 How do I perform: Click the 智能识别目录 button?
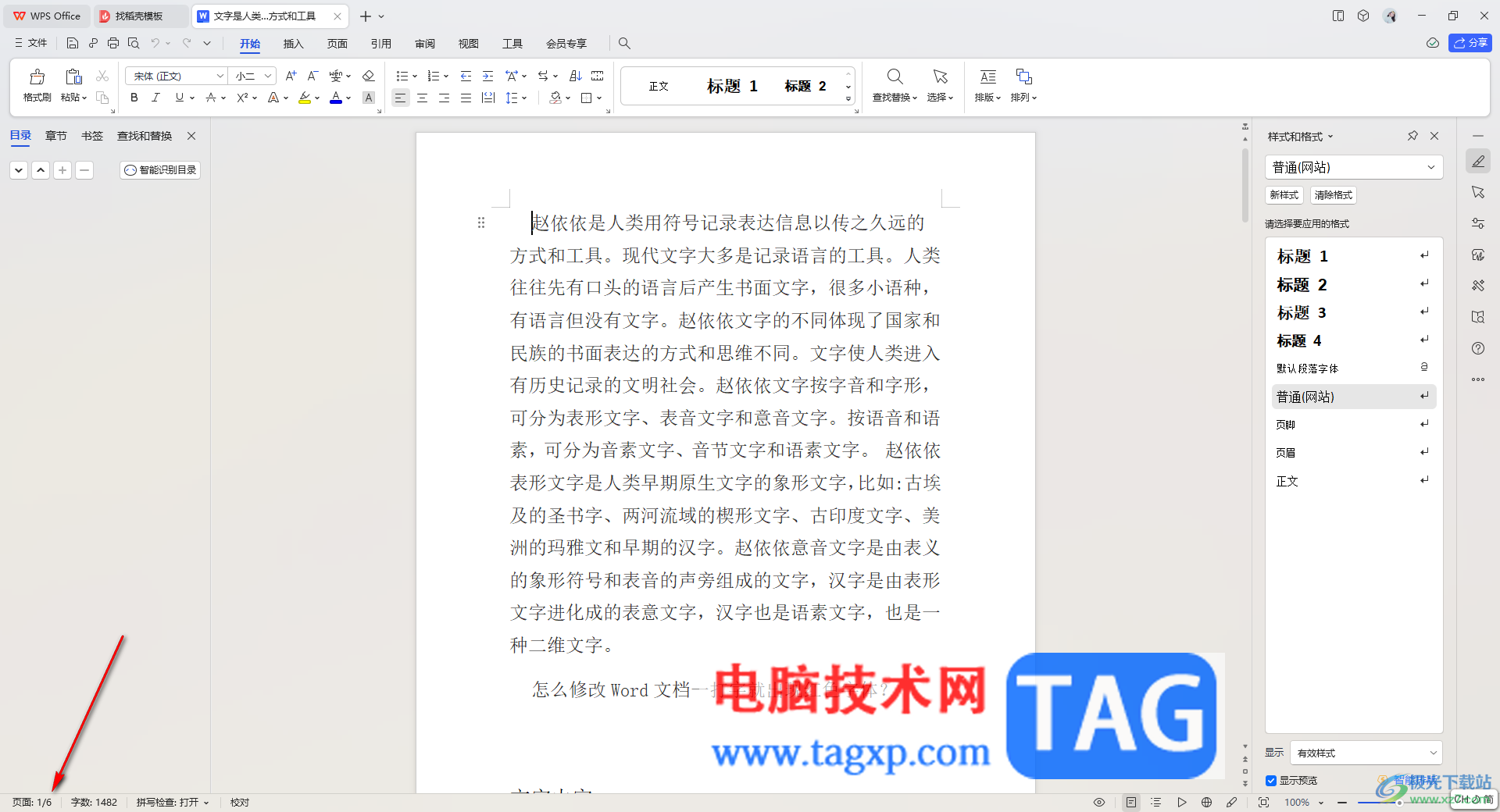tap(160, 169)
